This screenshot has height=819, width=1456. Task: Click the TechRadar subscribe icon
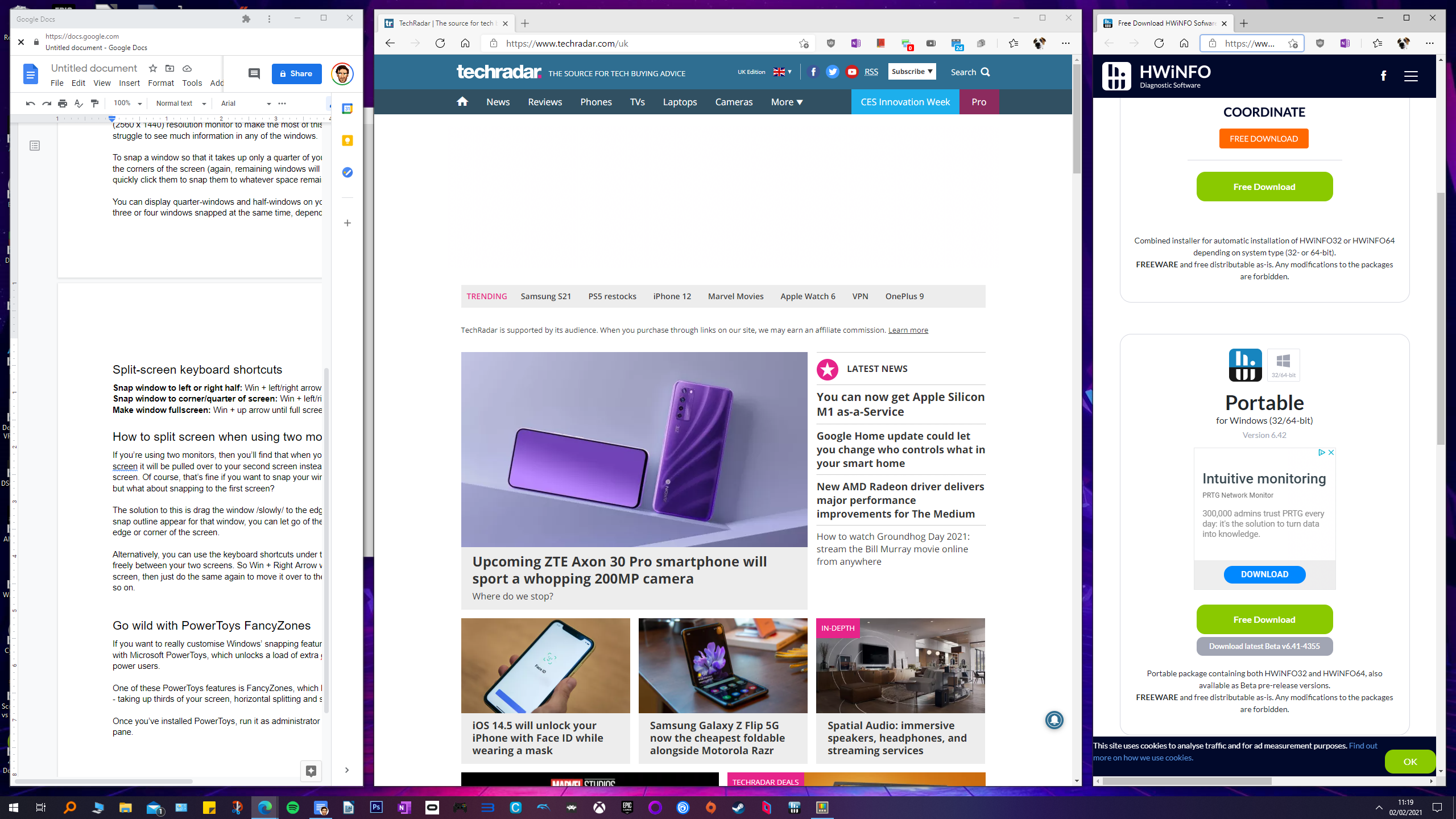[x=910, y=71]
